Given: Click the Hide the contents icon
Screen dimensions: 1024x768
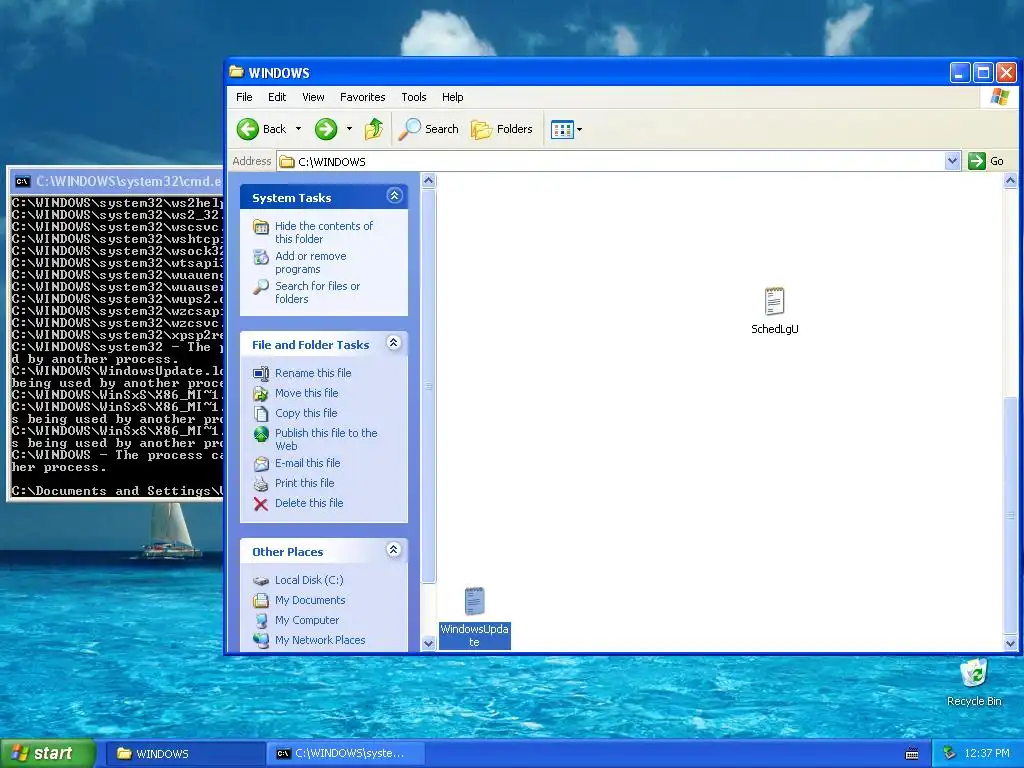Looking at the screenshot, I should pyautogui.click(x=261, y=227).
